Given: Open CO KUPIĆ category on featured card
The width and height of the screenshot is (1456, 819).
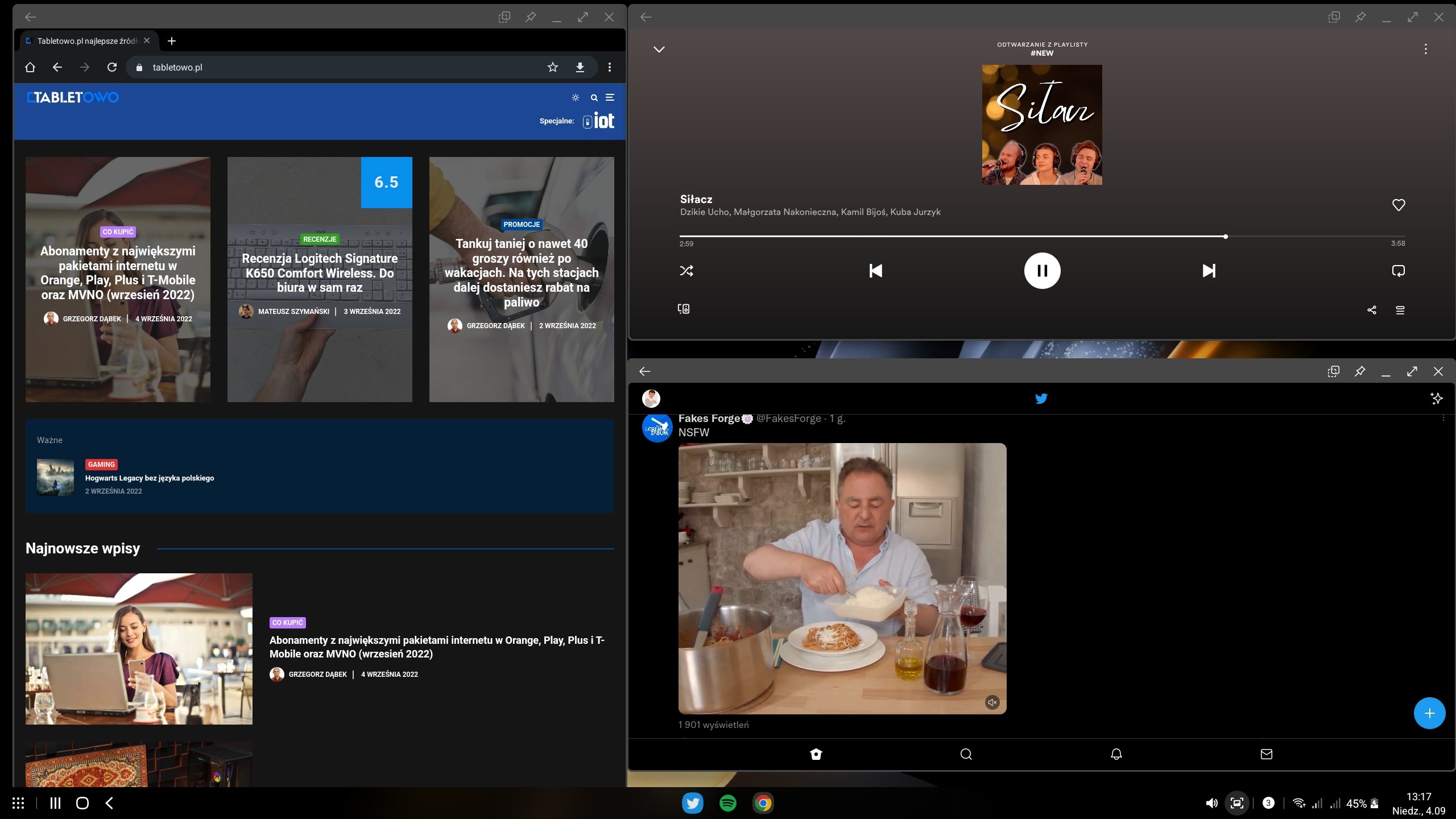Looking at the screenshot, I should (118, 231).
